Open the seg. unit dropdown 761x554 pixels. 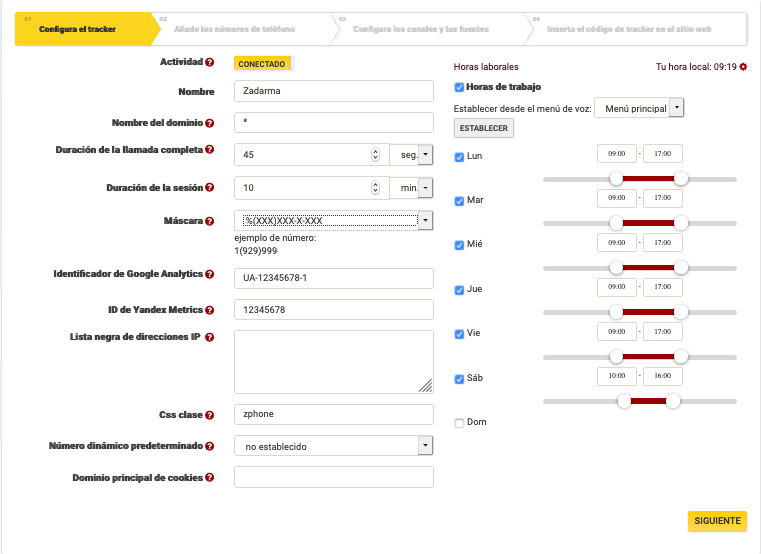click(x=411, y=155)
